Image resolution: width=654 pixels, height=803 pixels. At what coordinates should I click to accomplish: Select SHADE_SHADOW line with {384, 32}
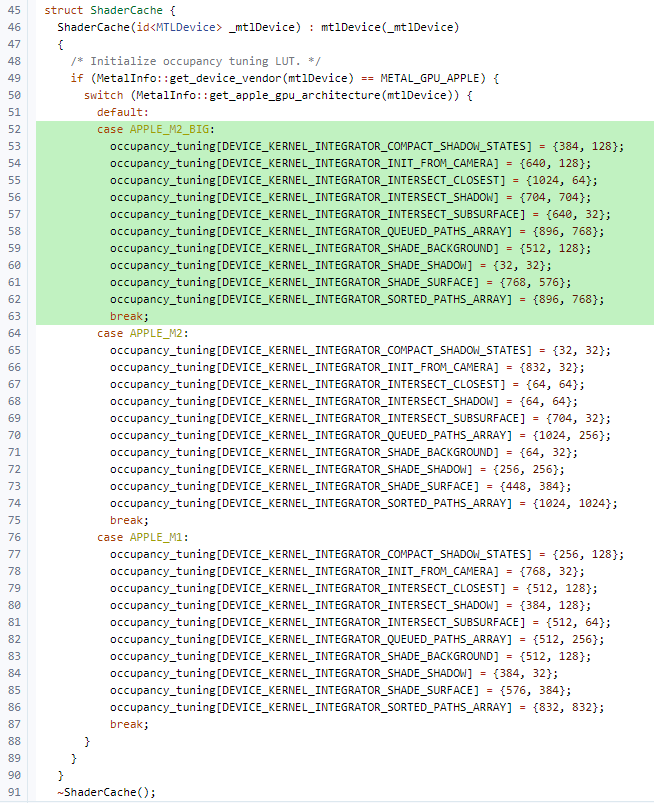pyautogui.click(x=334, y=673)
